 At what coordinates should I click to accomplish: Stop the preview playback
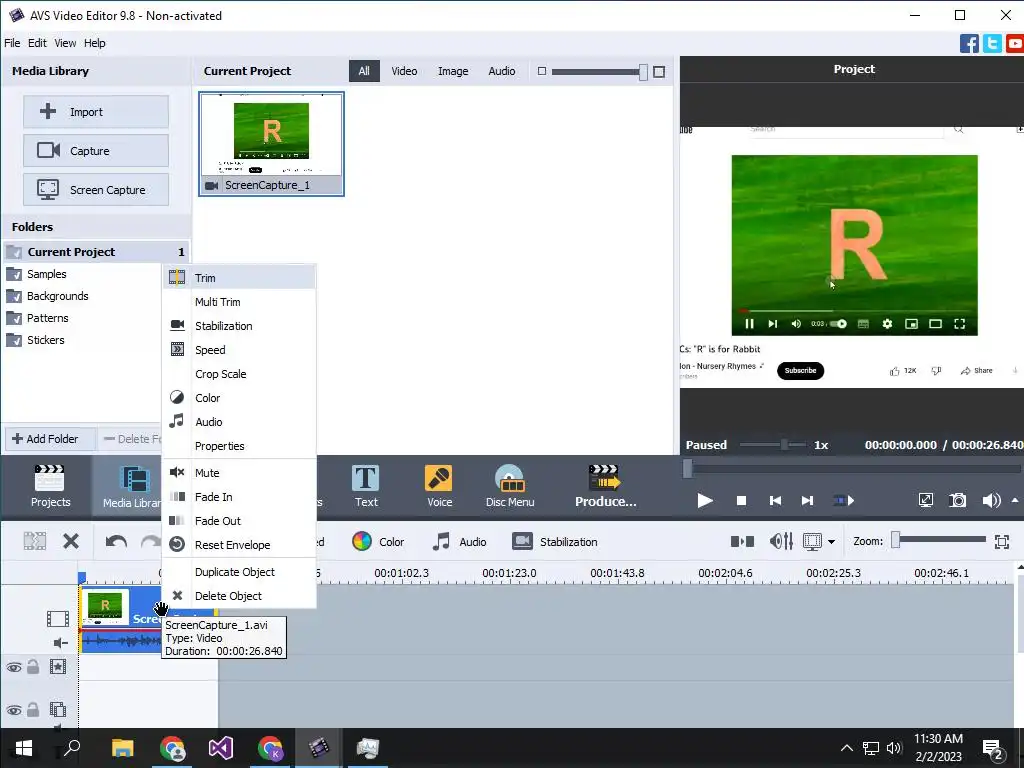click(x=741, y=501)
